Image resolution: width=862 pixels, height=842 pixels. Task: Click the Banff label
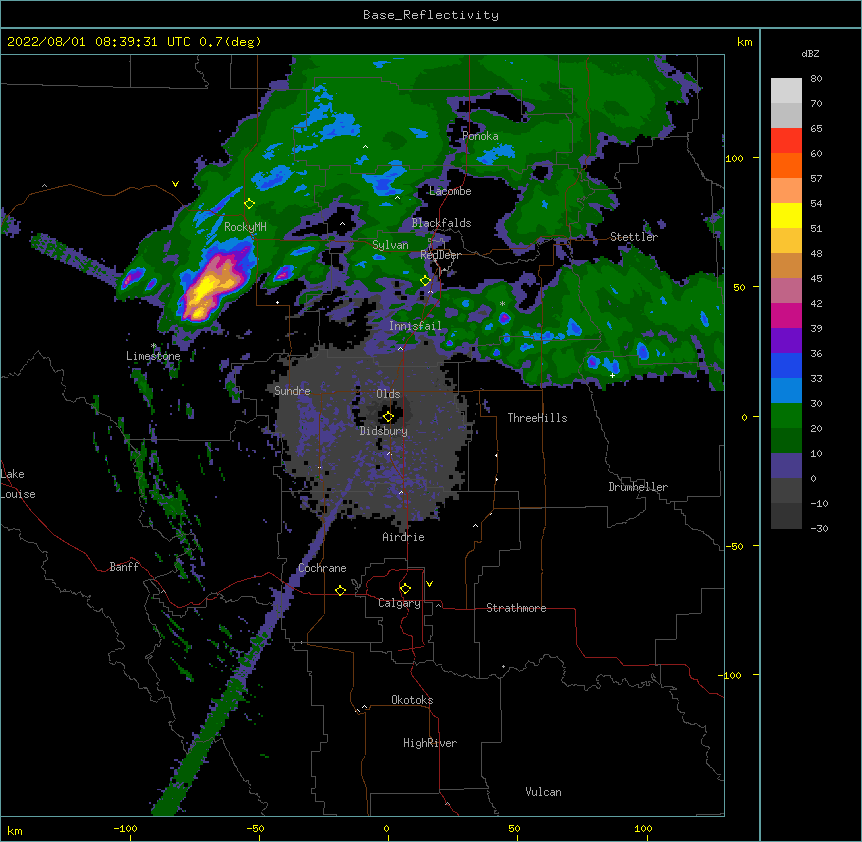click(124, 567)
